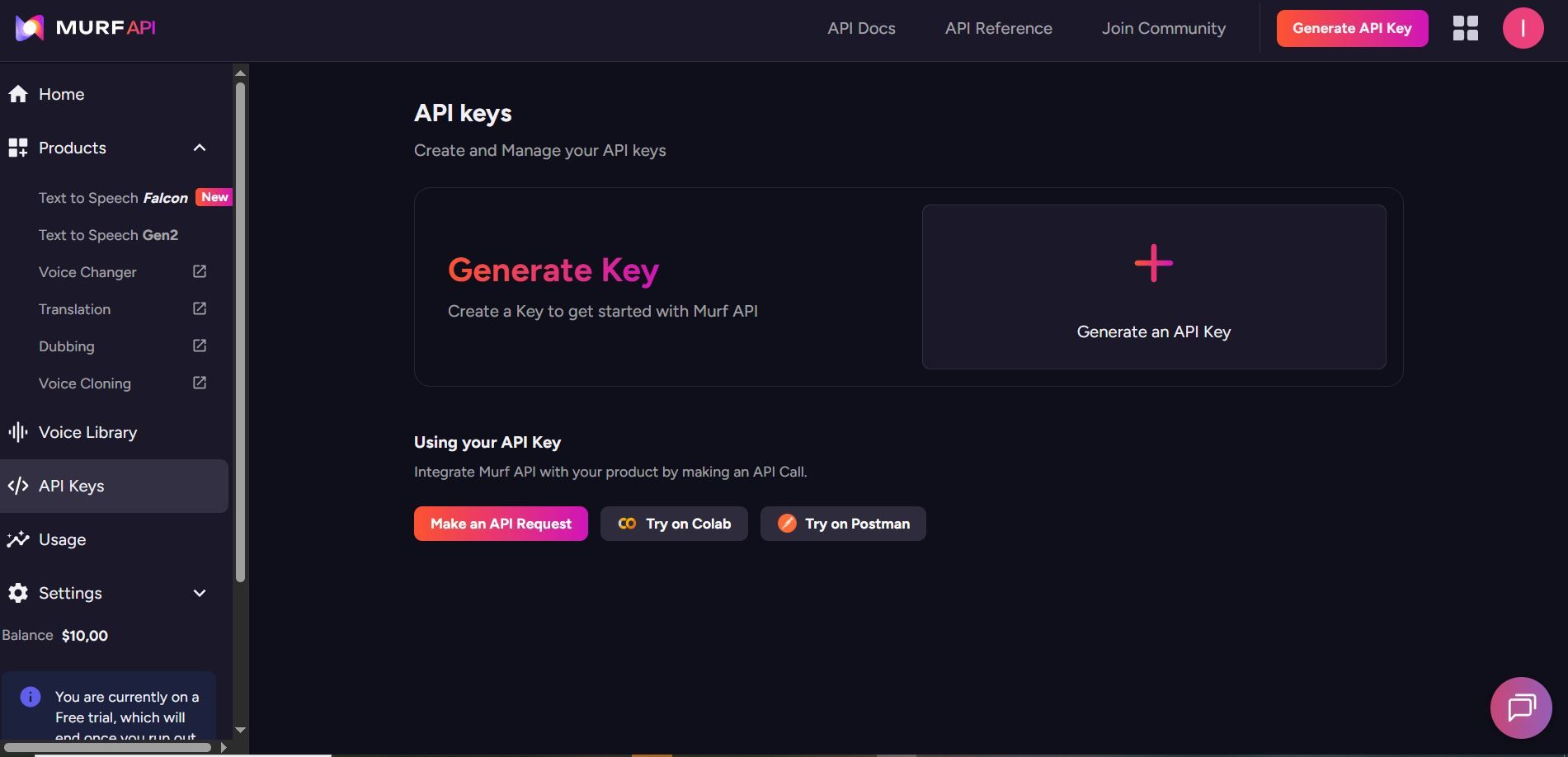Screen dimensions: 1568x757
Task: Open Translation external link icon
Action: 200,308
